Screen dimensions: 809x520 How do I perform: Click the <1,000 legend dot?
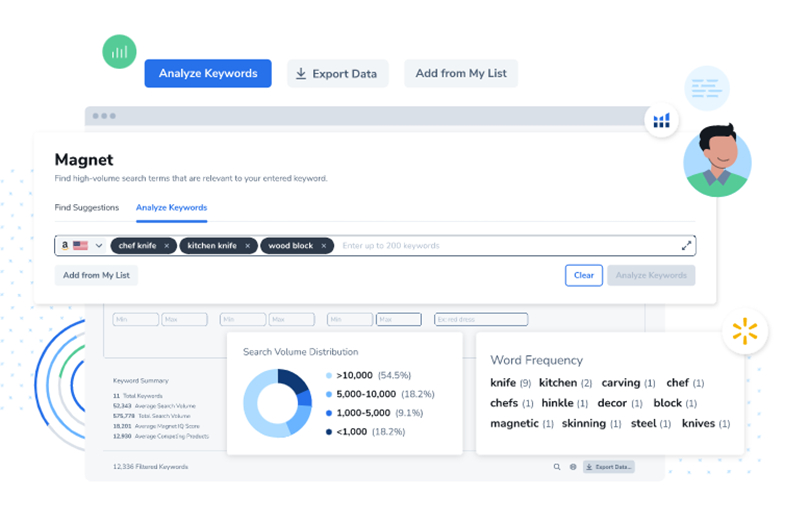[x=329, y=432]
